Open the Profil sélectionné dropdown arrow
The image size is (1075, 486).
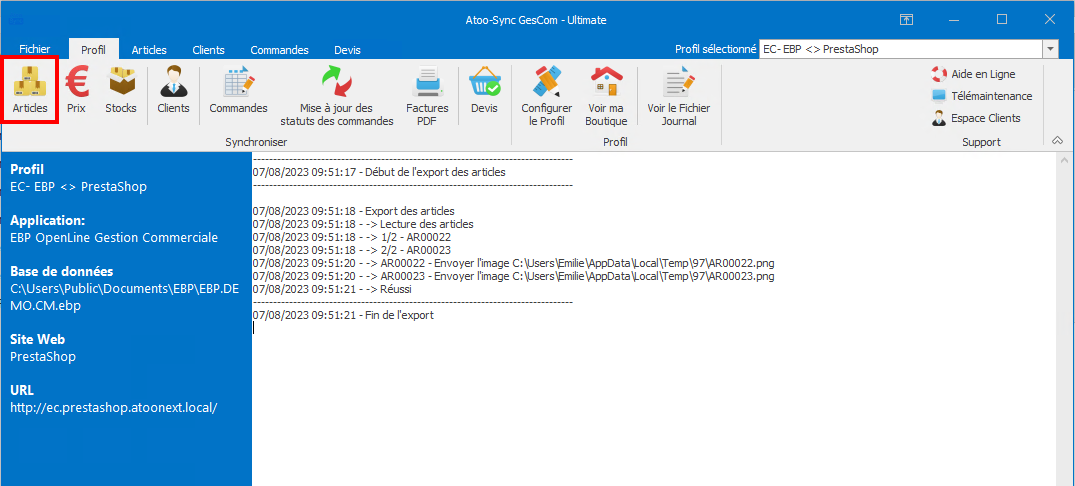[x=1050, y=49]
